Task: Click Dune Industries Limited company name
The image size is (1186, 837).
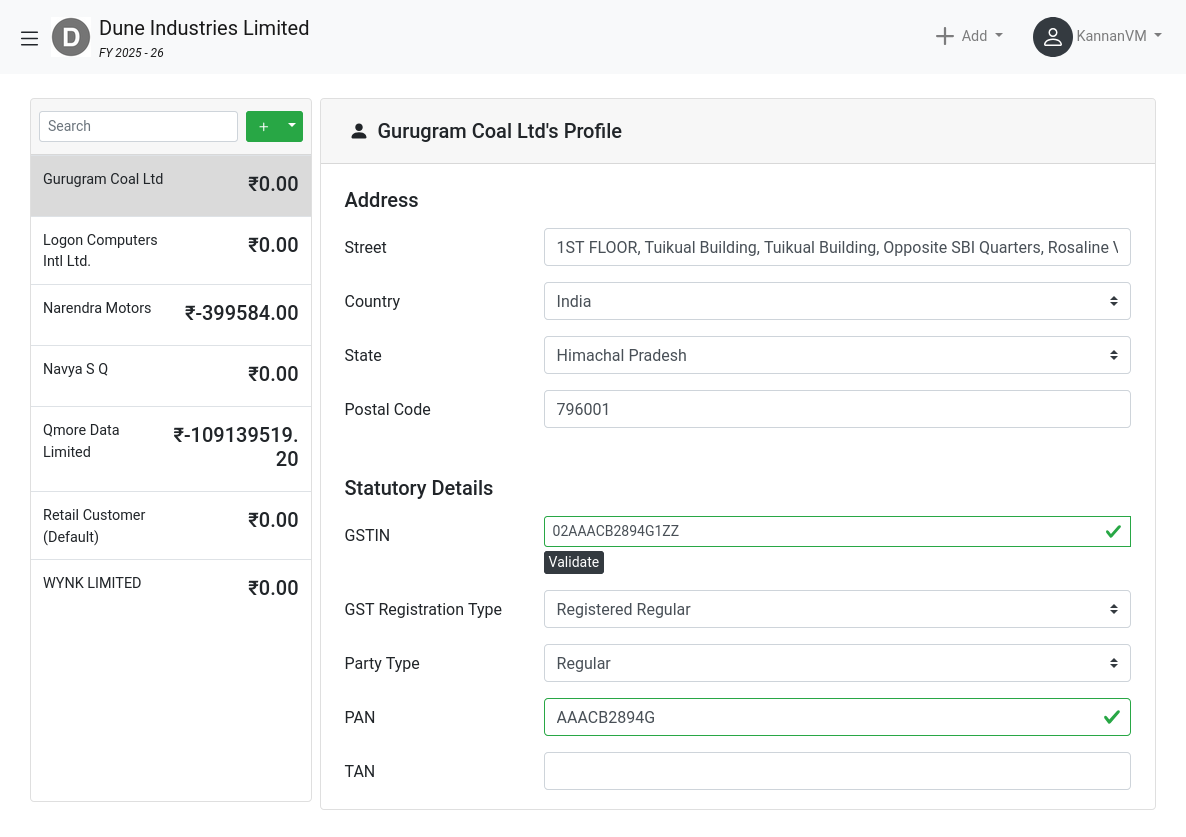Action: coord(204,28)
